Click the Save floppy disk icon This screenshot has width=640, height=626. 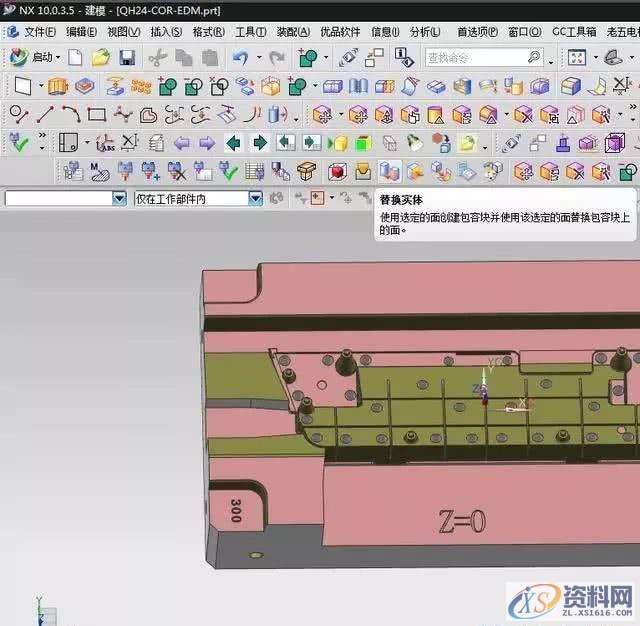coord(127,58)
